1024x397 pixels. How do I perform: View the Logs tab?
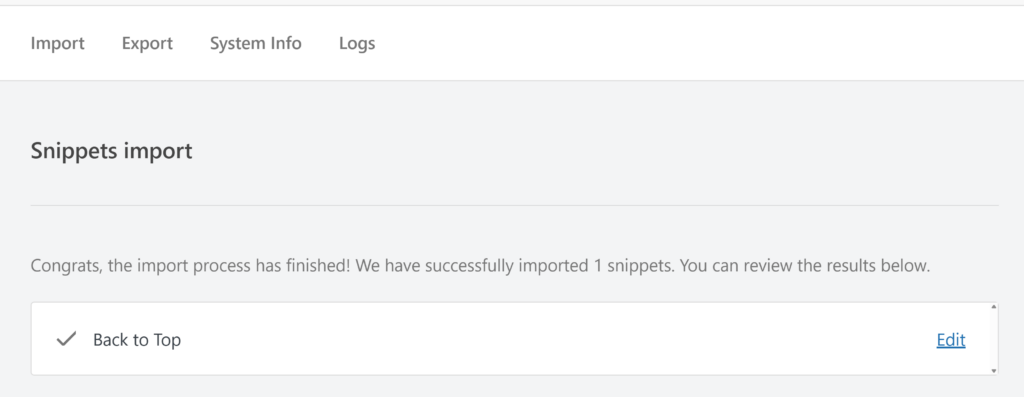click(x=357, y=44)
